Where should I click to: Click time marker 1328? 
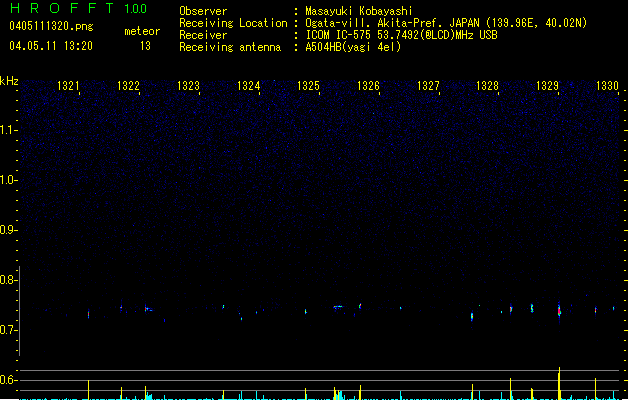pos(487,86)
